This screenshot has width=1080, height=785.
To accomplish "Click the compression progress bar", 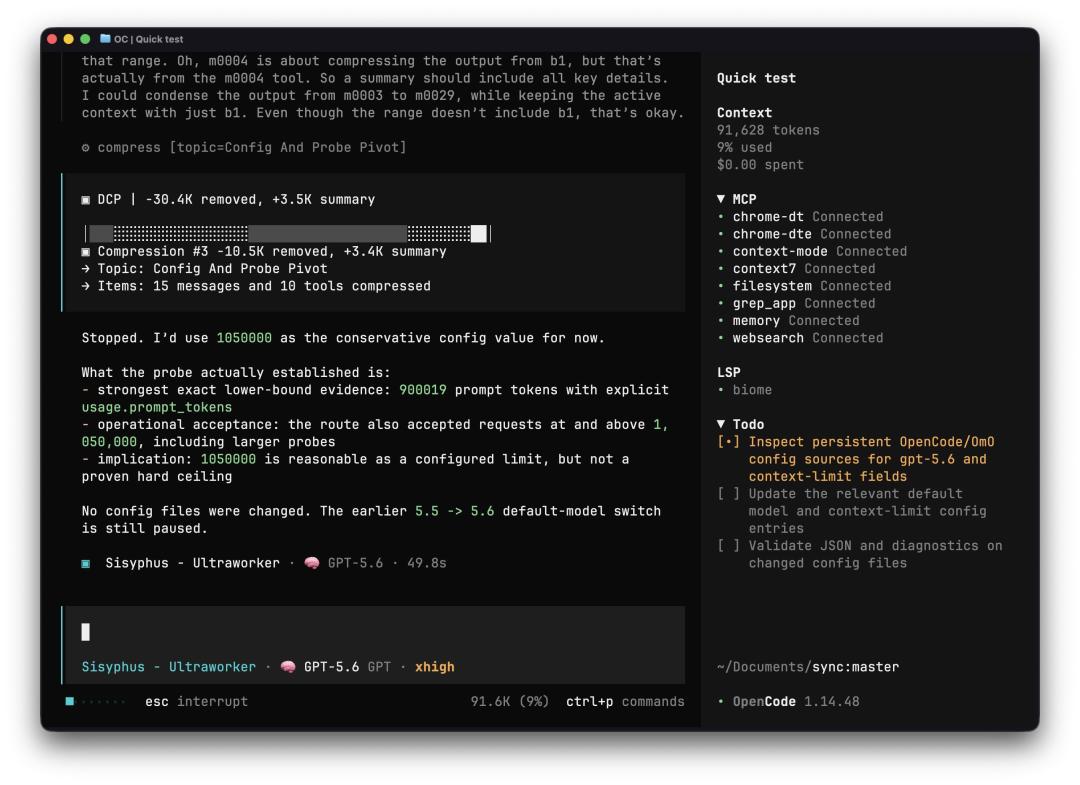I will (x=287, y=233).
